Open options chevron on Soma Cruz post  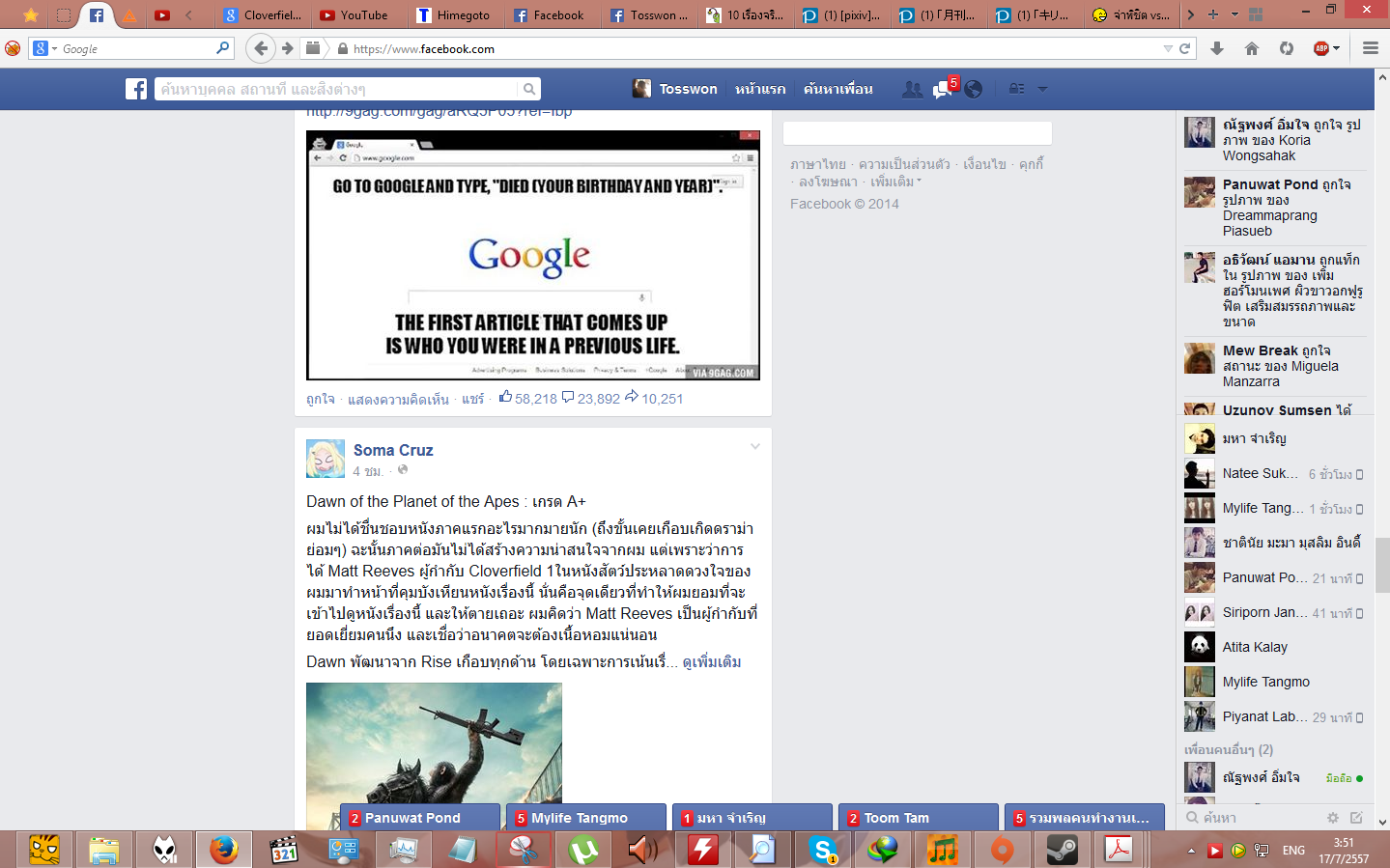pos(755,446)
